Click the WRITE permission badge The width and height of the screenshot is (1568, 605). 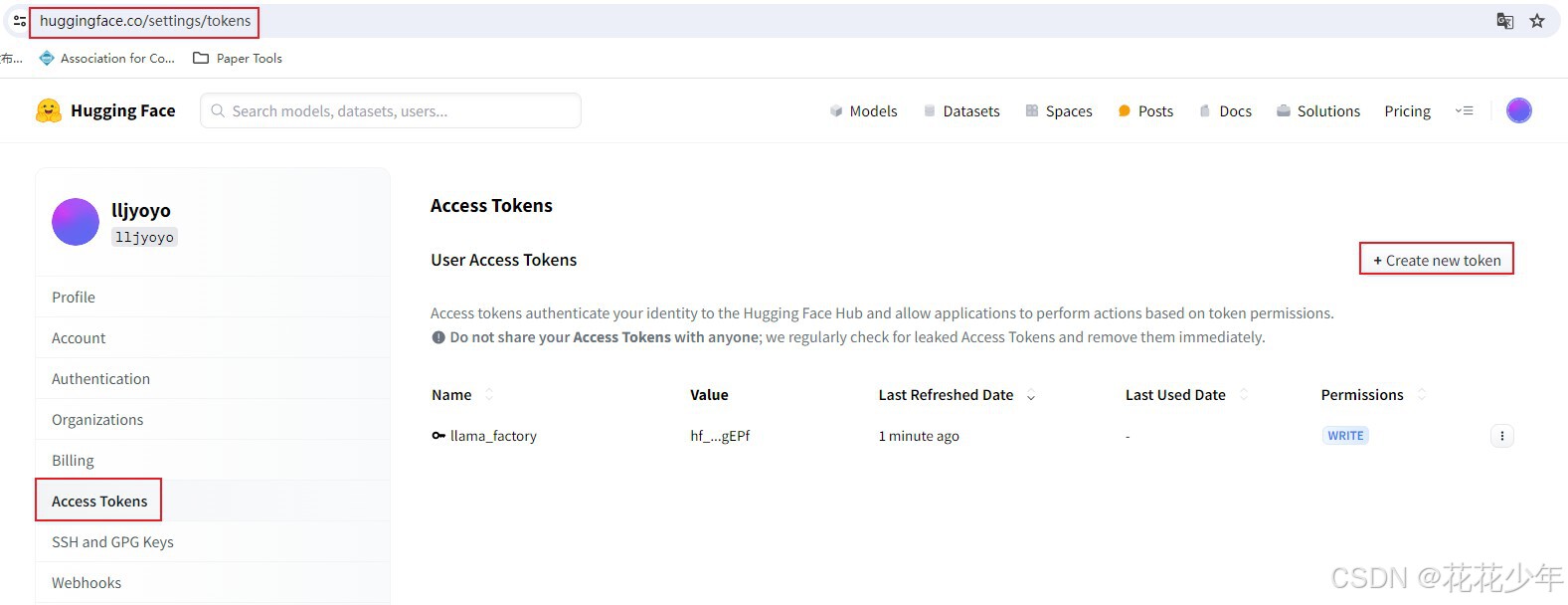[1345, 436]
